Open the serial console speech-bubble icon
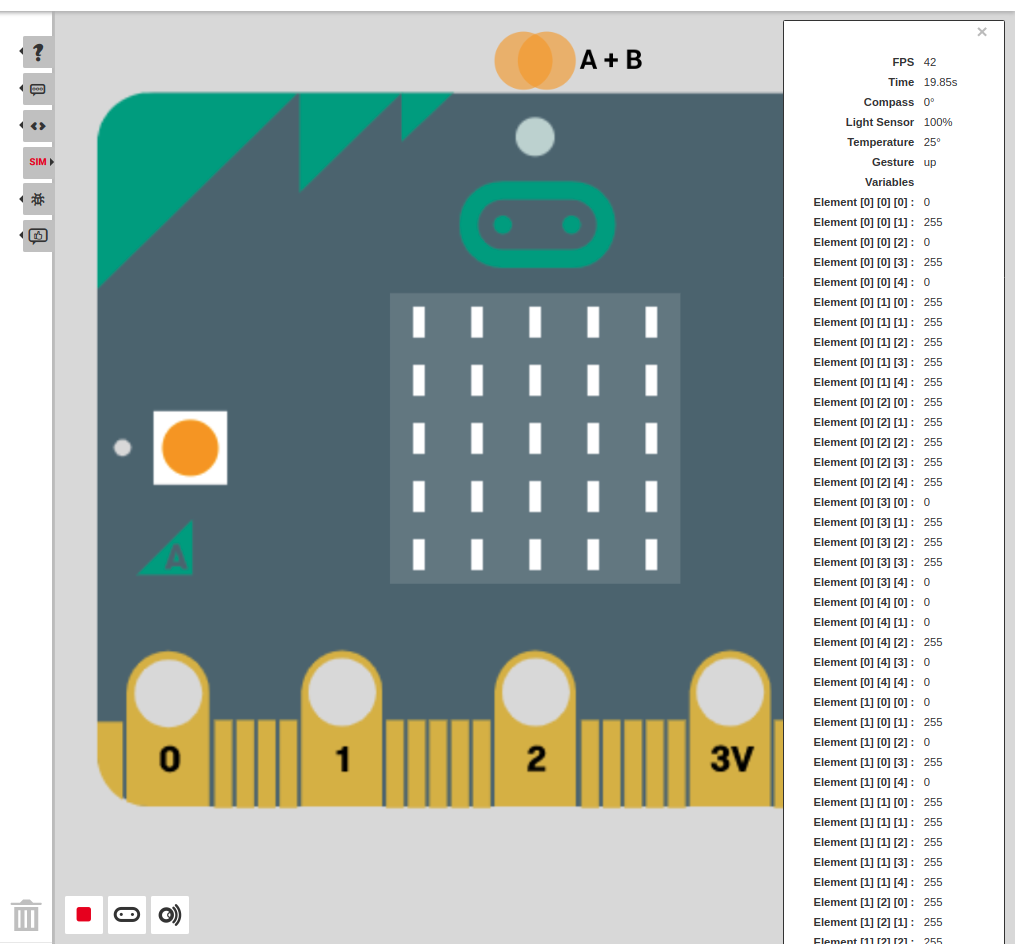 click(x=38, y=89)
